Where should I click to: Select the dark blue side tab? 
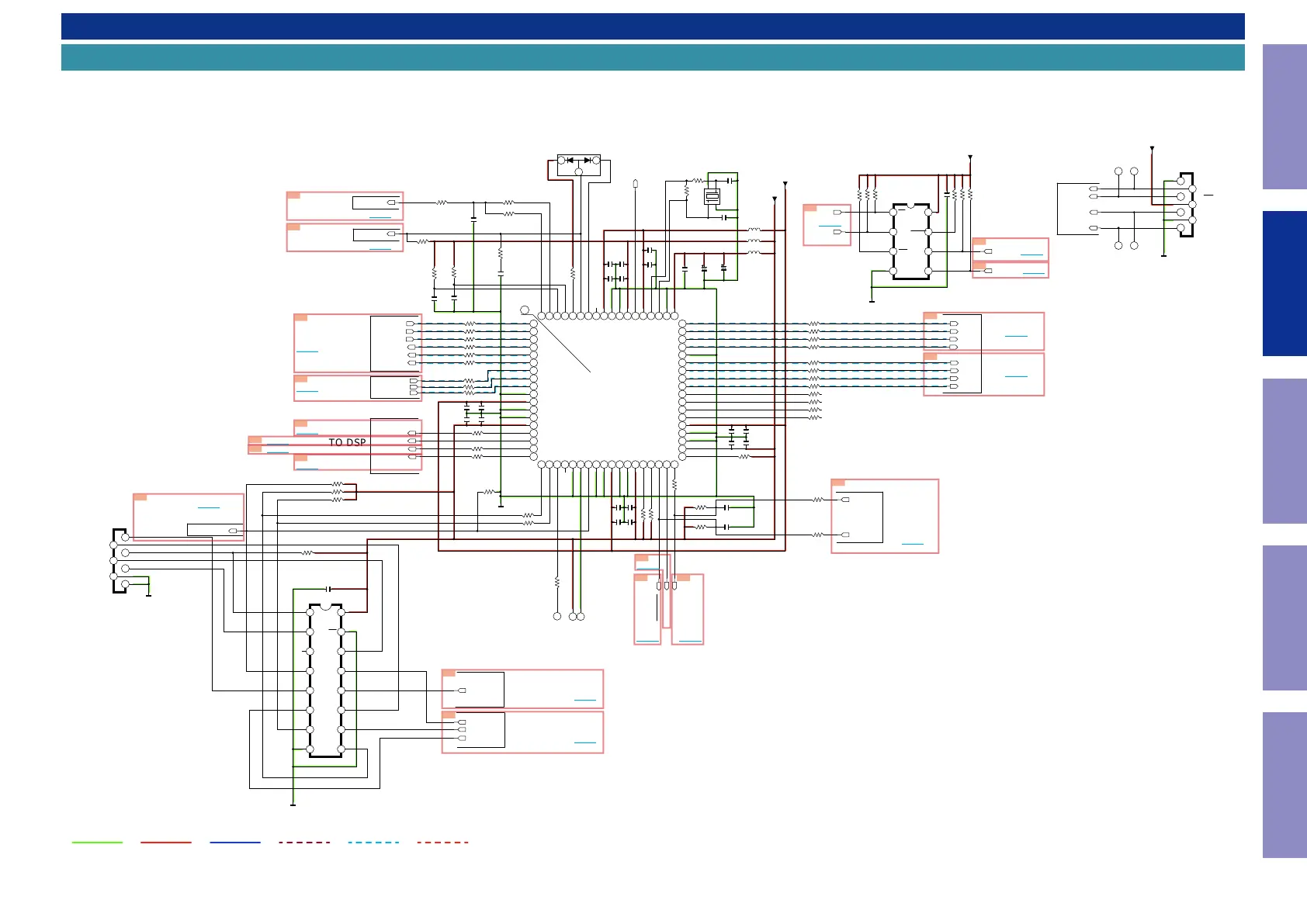pos(1284,284)
